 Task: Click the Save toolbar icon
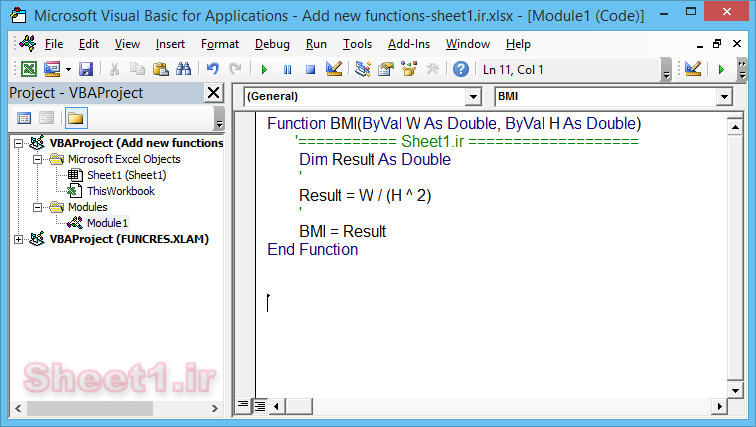pos(85,69)
